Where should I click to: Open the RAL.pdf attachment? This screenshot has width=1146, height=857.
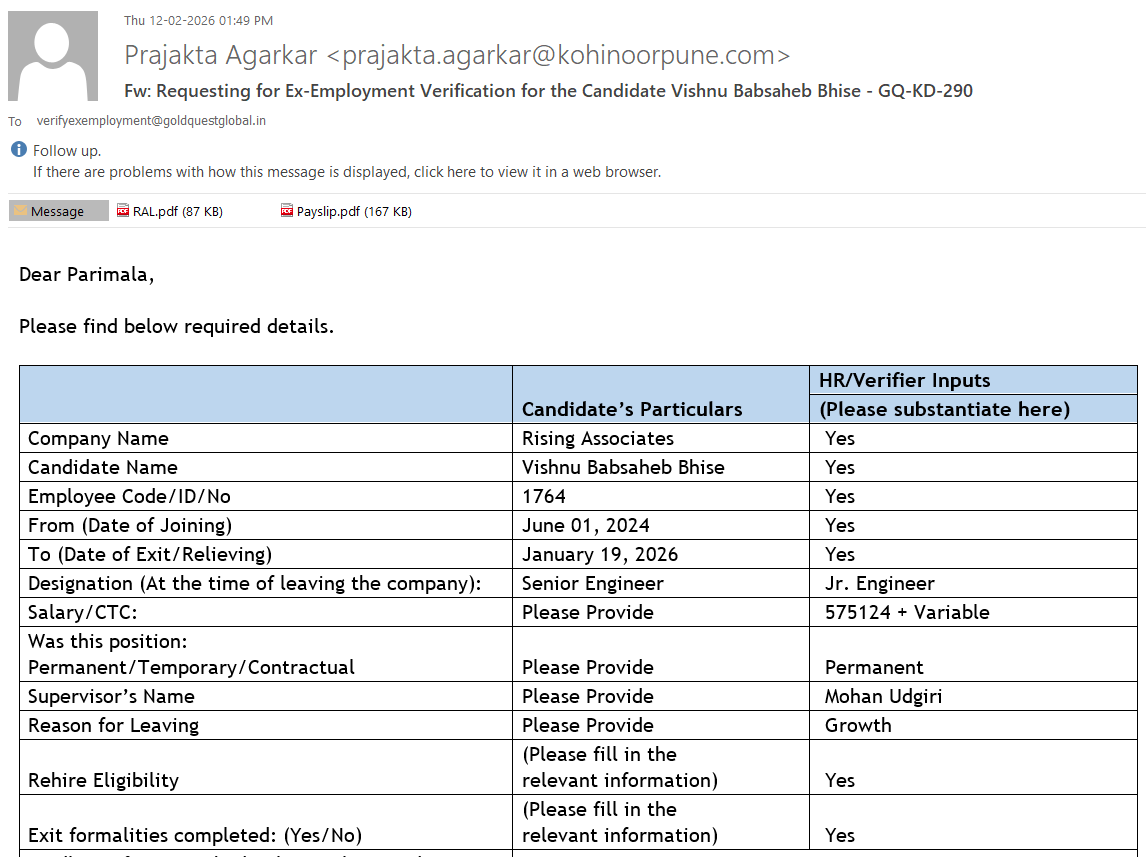pyautogui.click(x=177, y=211)
